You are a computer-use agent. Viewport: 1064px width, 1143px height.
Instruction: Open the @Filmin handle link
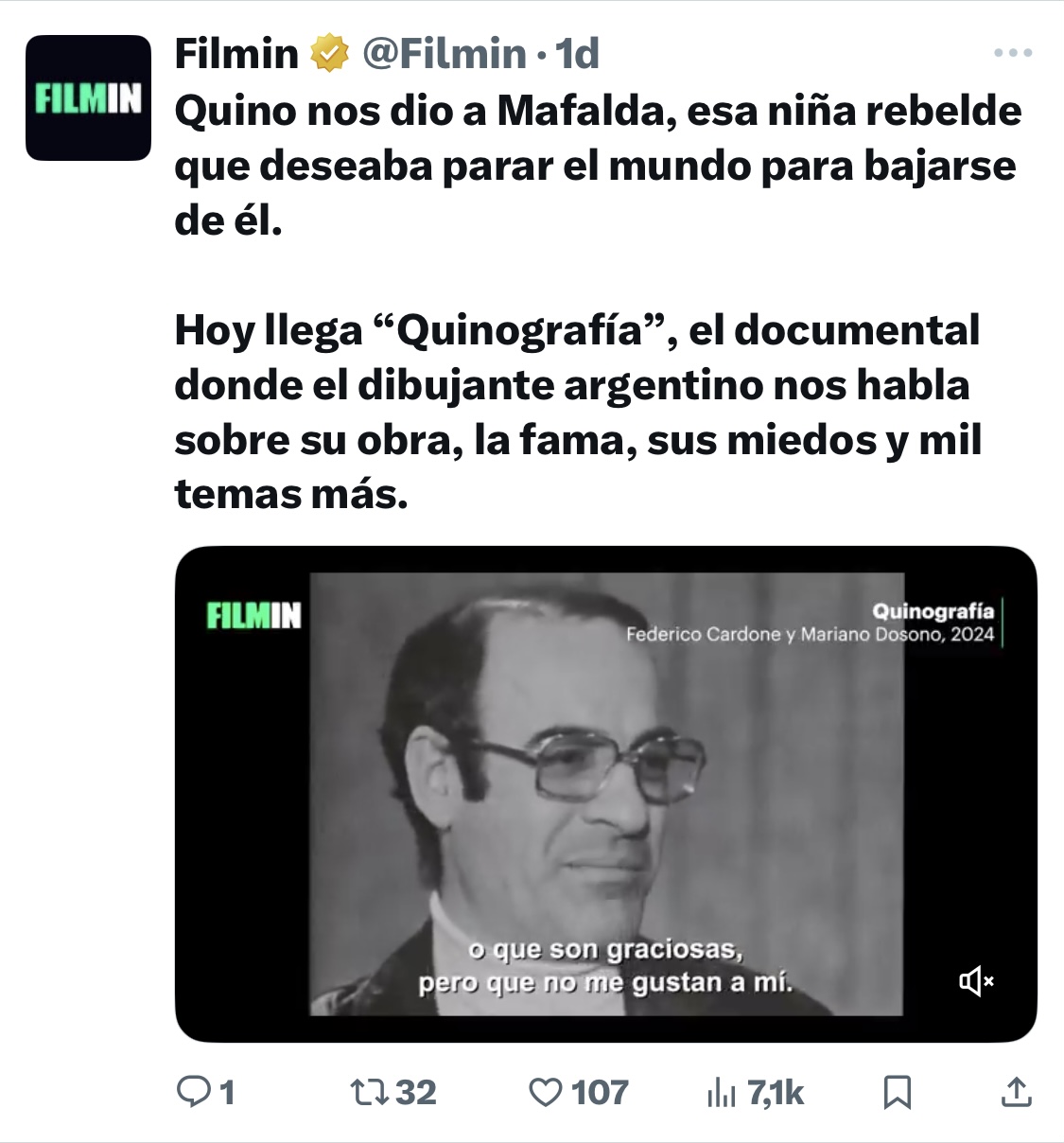click(x=444, y=53)
